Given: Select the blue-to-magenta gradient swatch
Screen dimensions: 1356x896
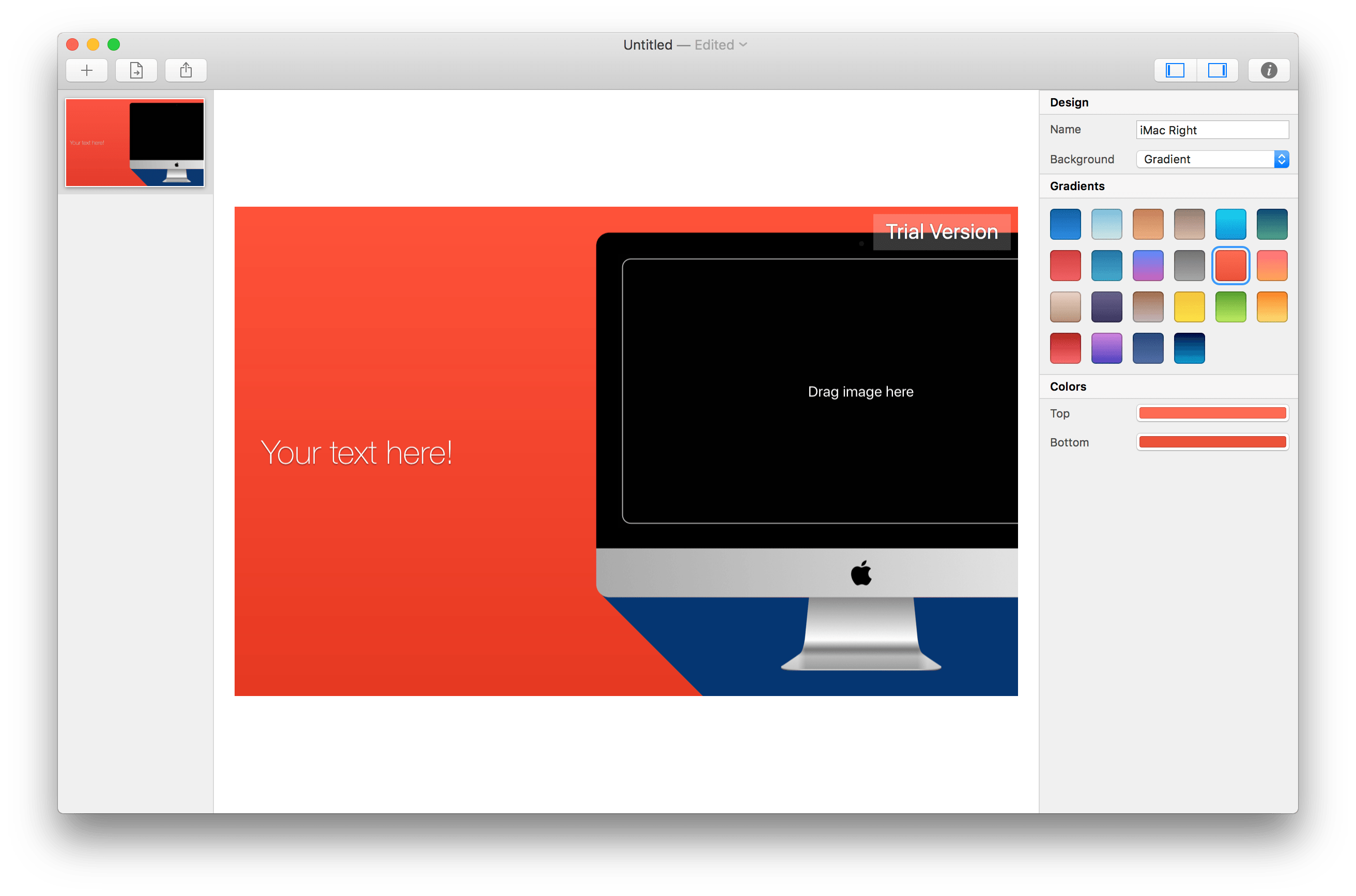Looking at the screenshot, I should point(1148,266).
